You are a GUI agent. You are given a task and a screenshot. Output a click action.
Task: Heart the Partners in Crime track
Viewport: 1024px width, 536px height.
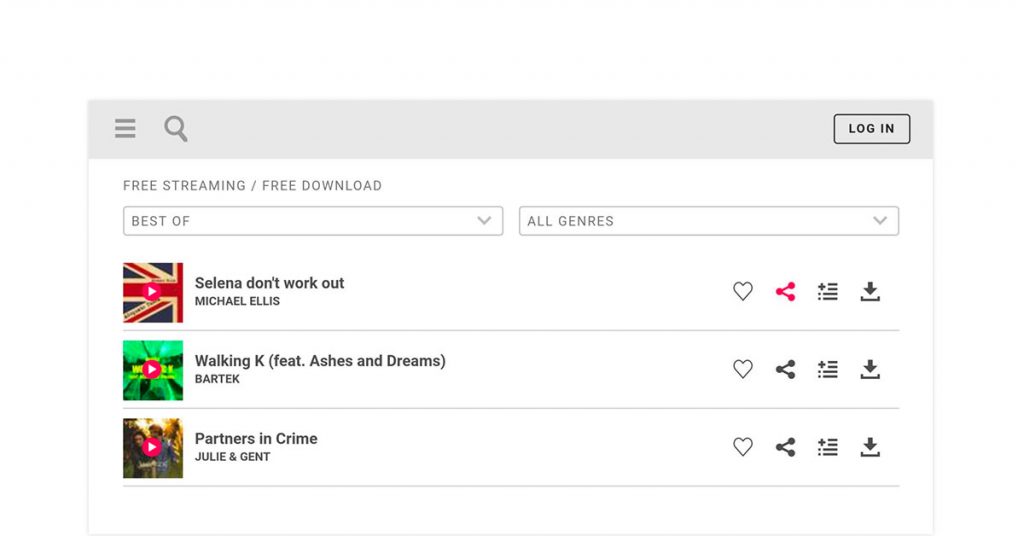pos(743,447)
